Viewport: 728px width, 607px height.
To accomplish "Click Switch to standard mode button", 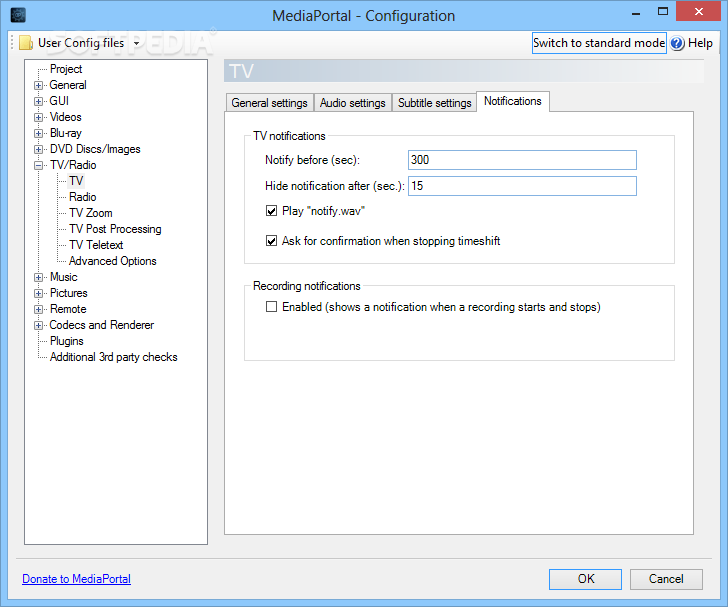I will pyautogui.click(x=599, y=43).
